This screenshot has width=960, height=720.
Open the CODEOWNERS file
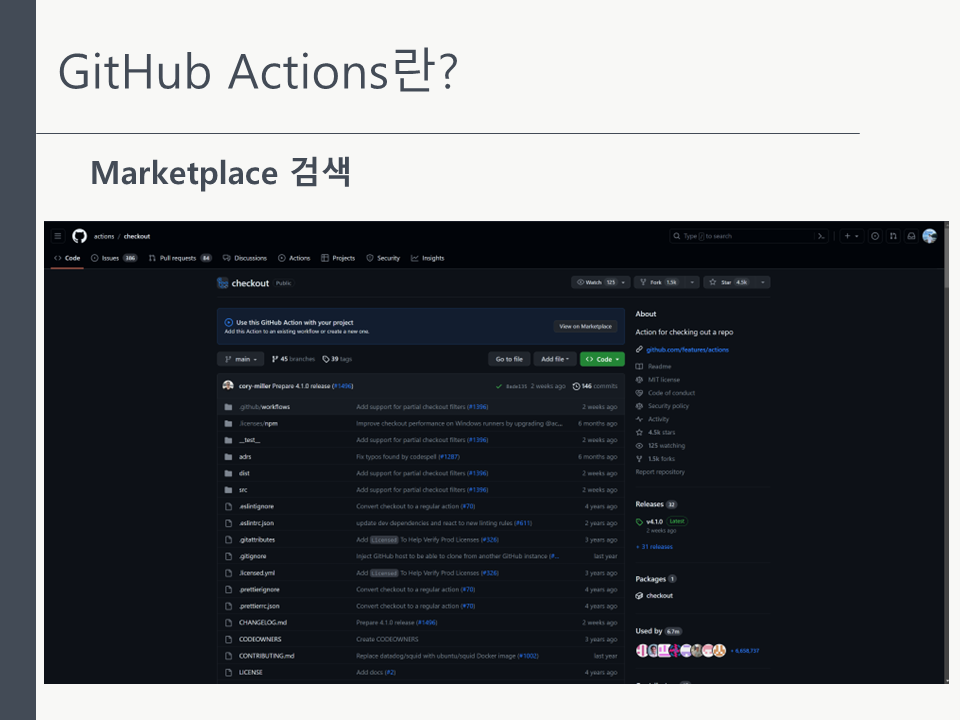[260, 639]
